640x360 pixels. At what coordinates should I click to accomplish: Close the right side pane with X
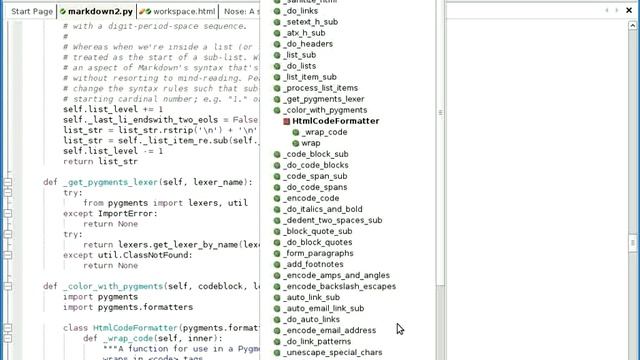[x=629, y=10]
